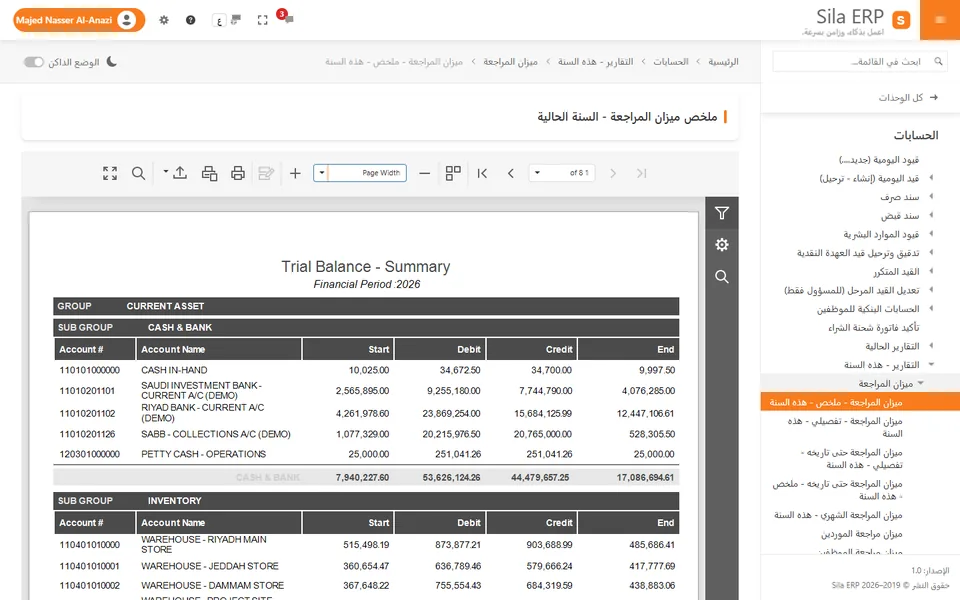This screenshot has width=960, height=600.
Task: Toggle the dark mode switch
Action: point(34,62)
